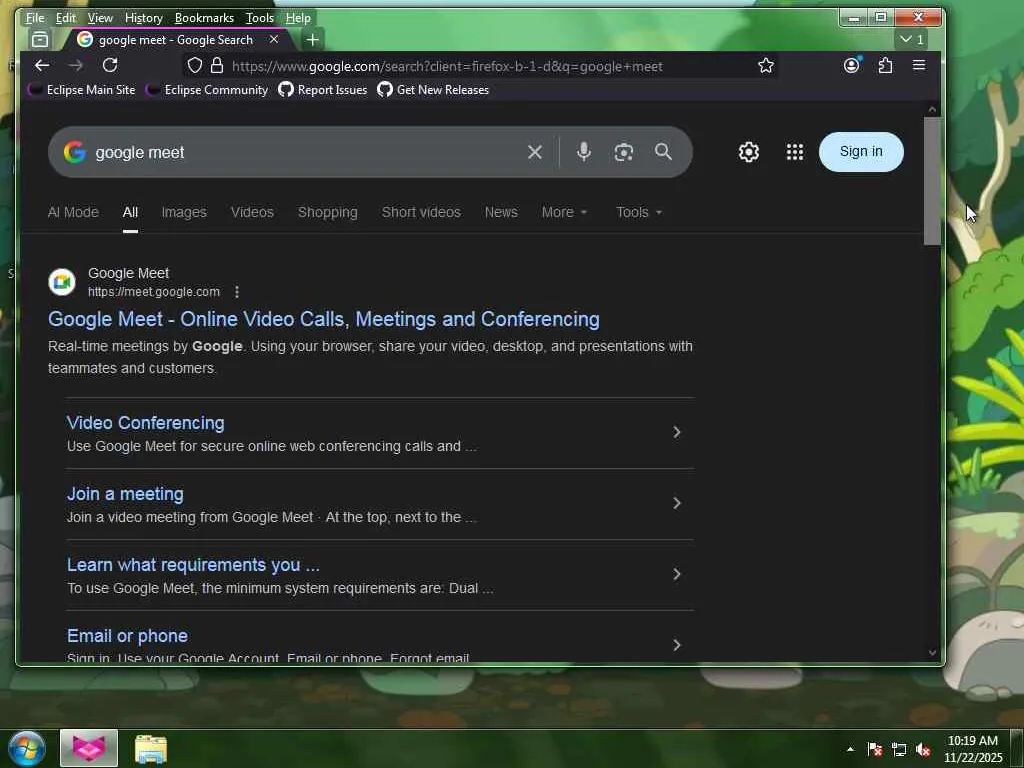
Task: Open the extensions puzzle icon
Action: [885, 65]
